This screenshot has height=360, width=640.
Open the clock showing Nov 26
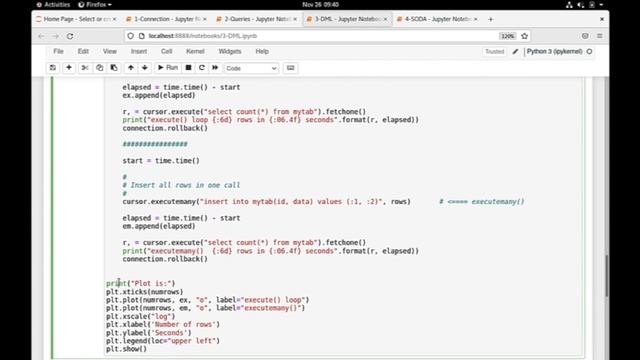tap(320, 4)
